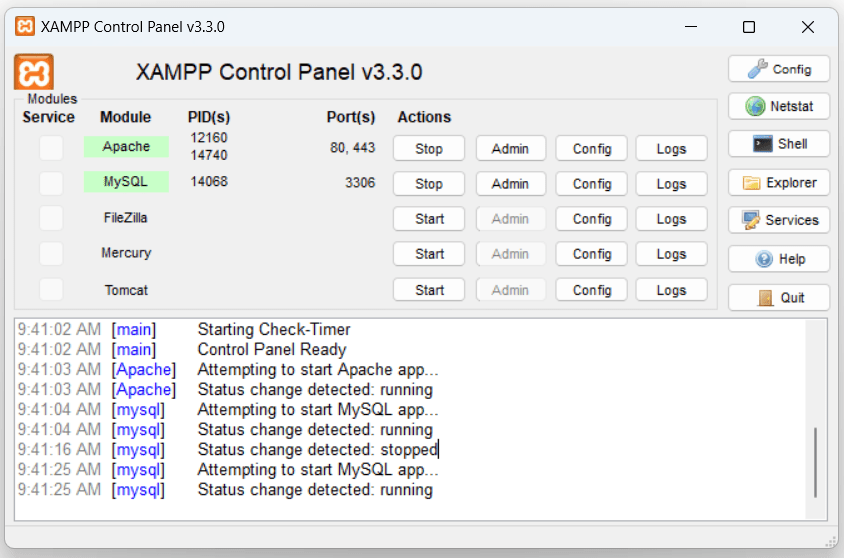
Task: Open FileZilla Config menu
Action: click(592, 218)
